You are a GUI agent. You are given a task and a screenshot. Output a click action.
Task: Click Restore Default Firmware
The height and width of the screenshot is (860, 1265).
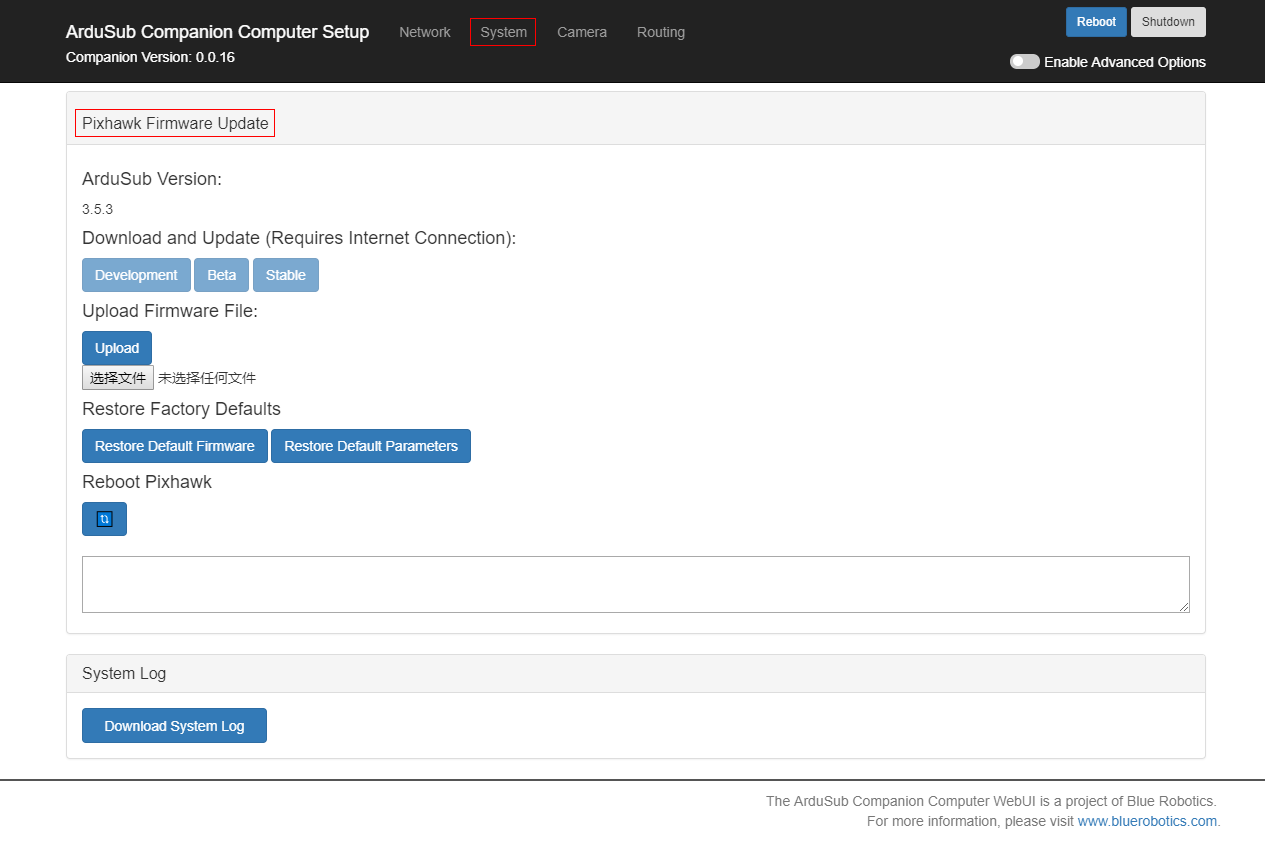click(x=174, y=445)
